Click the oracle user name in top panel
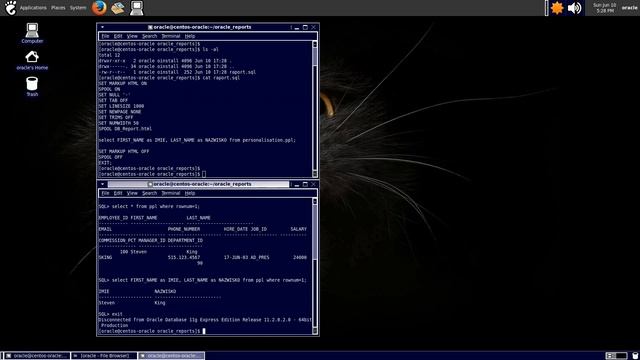The width and height of the screenshot is (640, 360). [629, 8]
